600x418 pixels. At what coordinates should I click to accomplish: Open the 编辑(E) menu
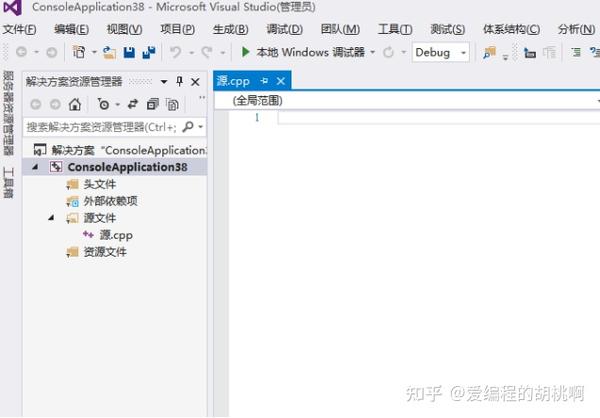tap(72, 29)
